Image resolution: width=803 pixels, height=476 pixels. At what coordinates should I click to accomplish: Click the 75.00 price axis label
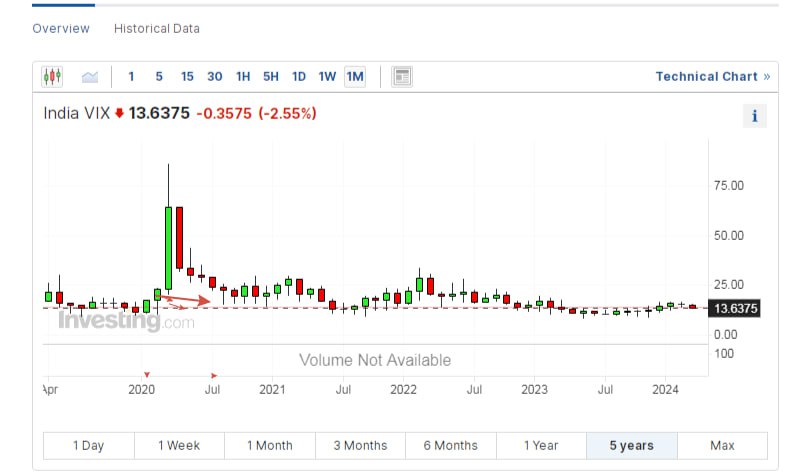click(729, 185)
